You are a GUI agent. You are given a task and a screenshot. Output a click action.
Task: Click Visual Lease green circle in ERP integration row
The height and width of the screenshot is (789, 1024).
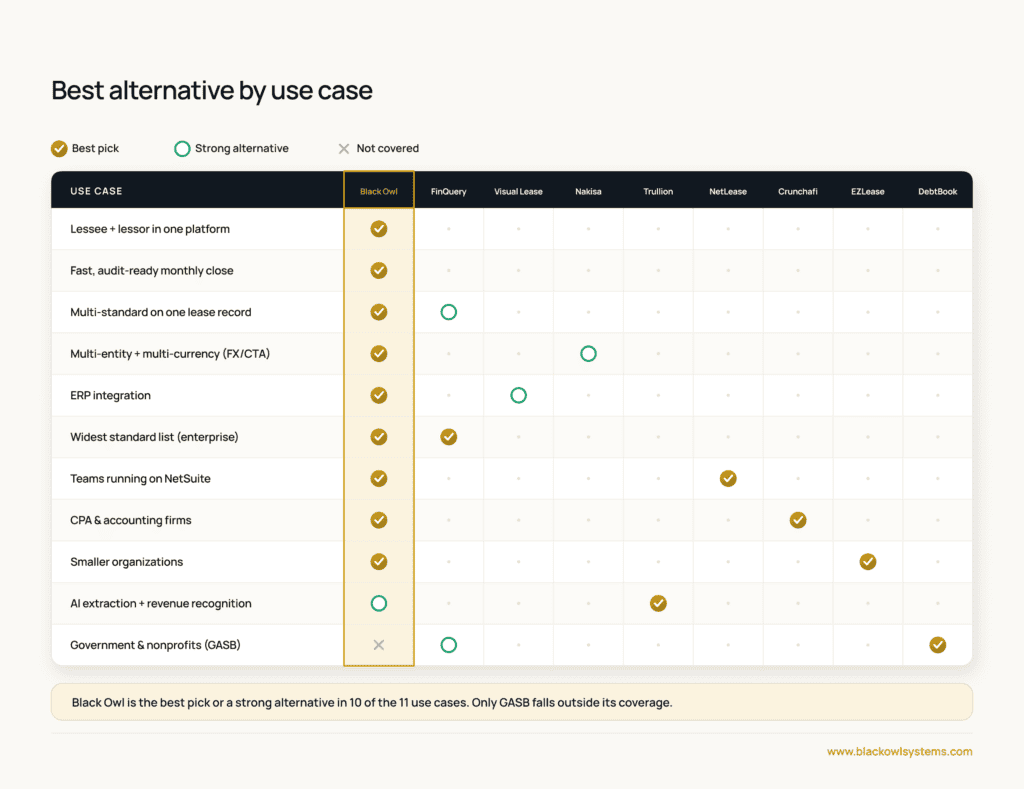(x=519, y=395)
